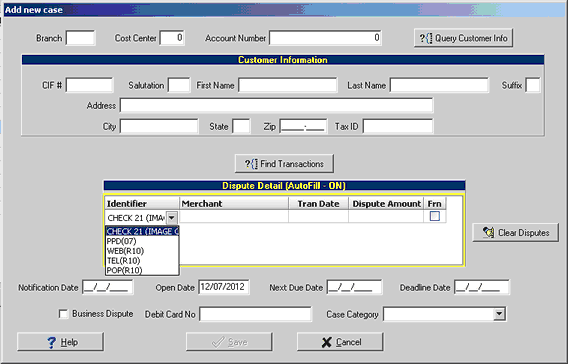Click the Dispute Amount cell in dispute row

click(386, 217)
